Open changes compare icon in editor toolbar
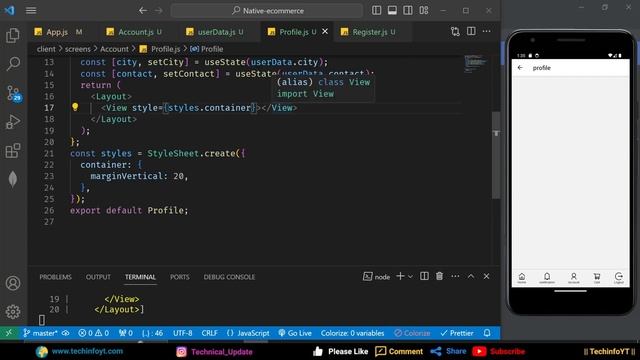Viewport: 640px width, 360px height. 455,31
